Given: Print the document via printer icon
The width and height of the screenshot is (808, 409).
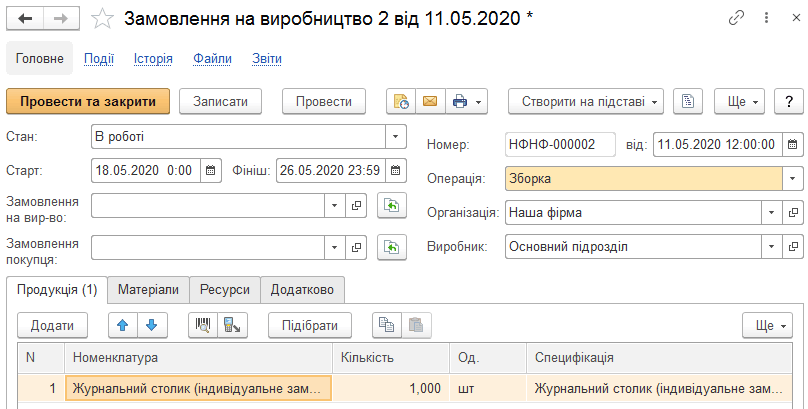Looking at the screenshot, I should 460,101.
